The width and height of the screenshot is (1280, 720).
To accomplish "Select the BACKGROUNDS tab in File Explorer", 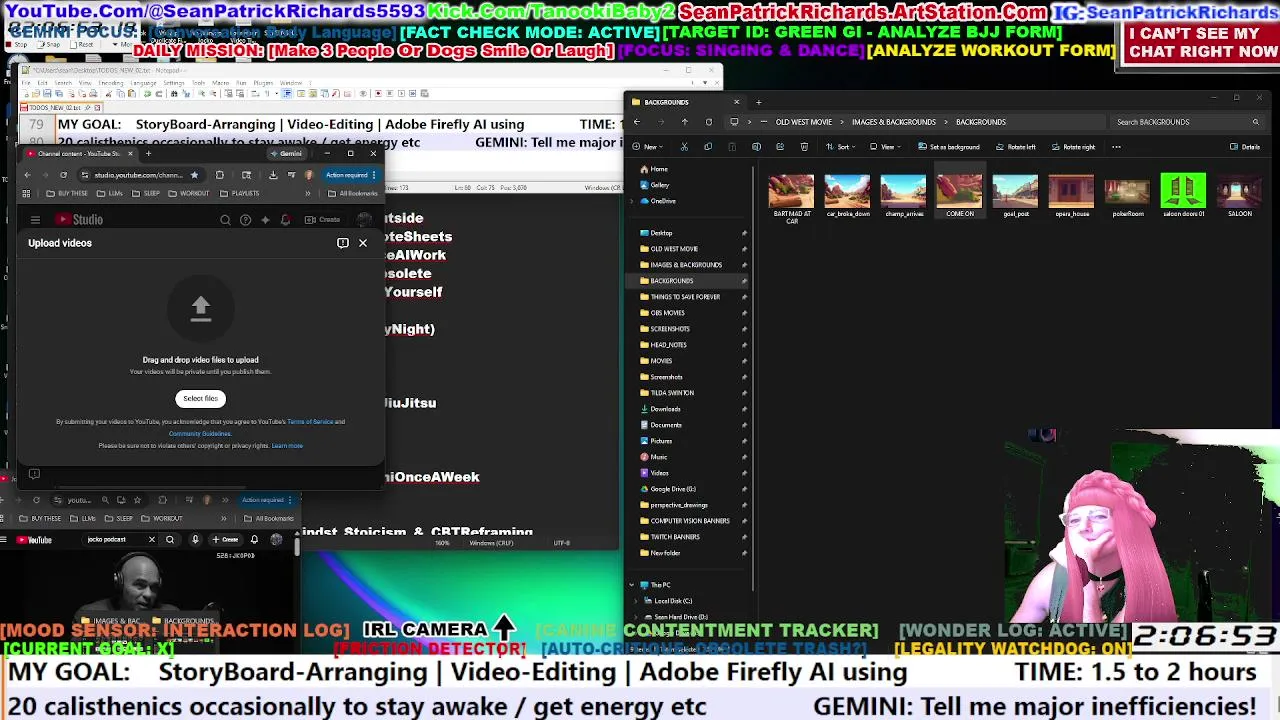I will (684, 102).
